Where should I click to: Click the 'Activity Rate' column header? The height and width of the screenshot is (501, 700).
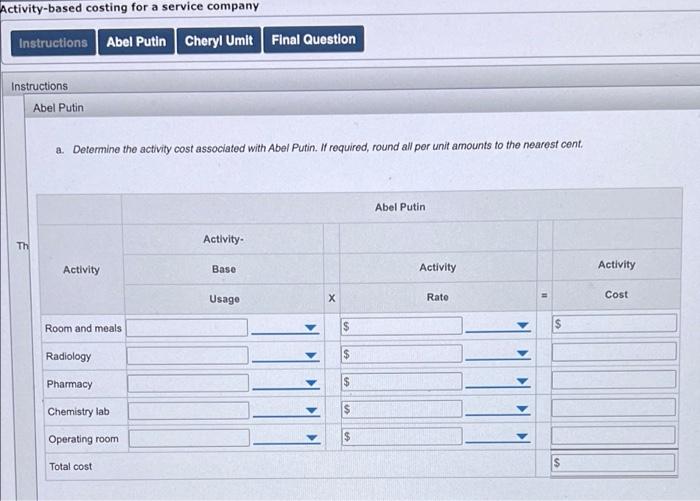pyautogui.click(x=438, y=282)
